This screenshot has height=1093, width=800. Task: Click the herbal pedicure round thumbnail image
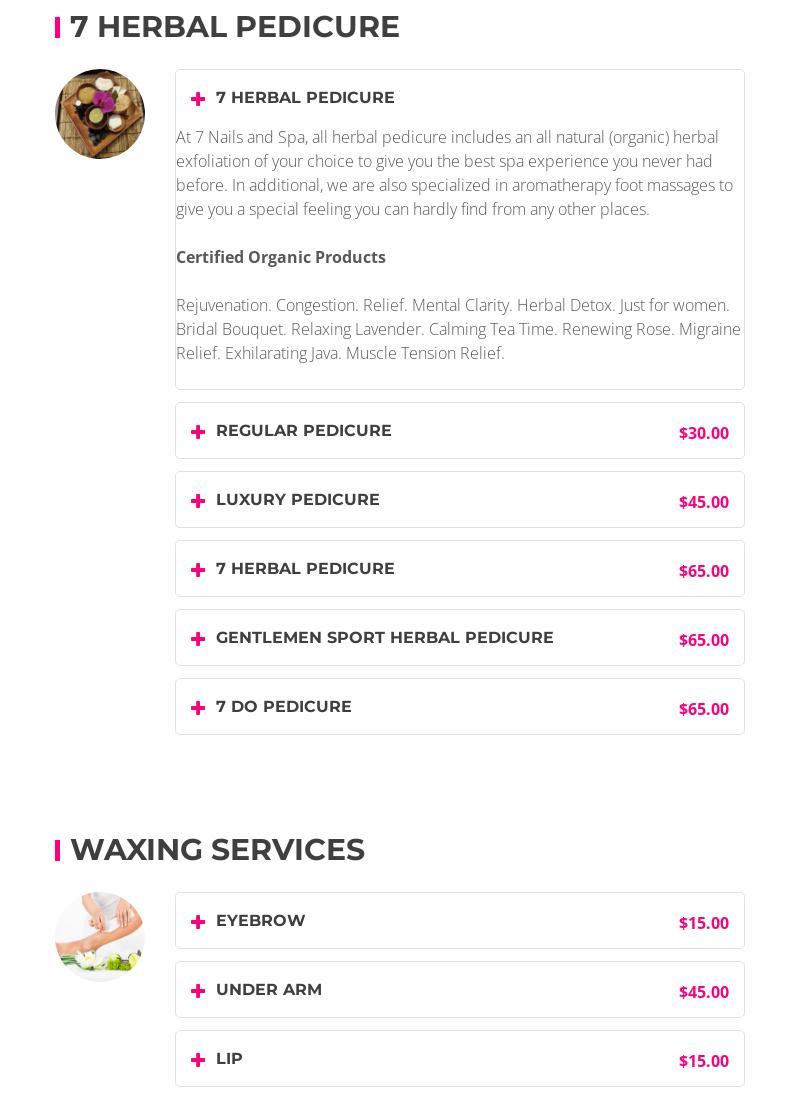100,114
